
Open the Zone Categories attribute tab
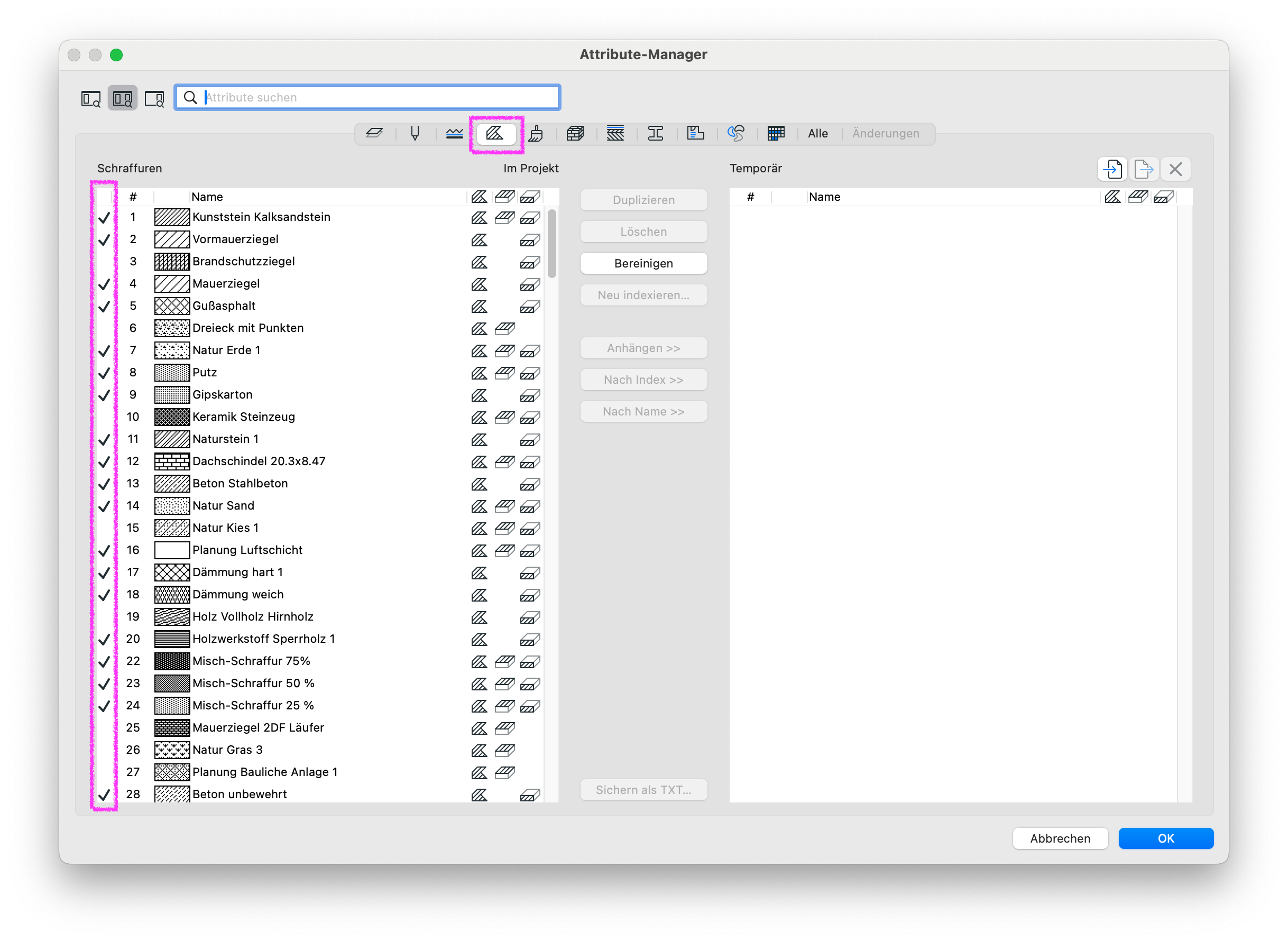696,133
